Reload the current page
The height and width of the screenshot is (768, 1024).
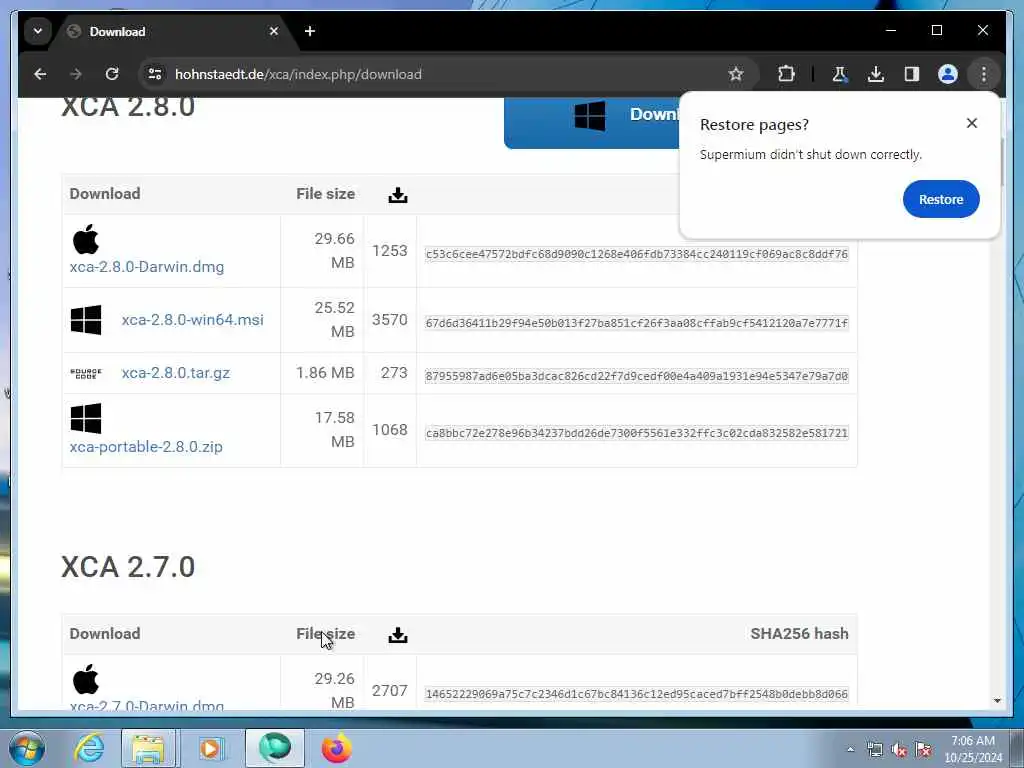[112, 74]
